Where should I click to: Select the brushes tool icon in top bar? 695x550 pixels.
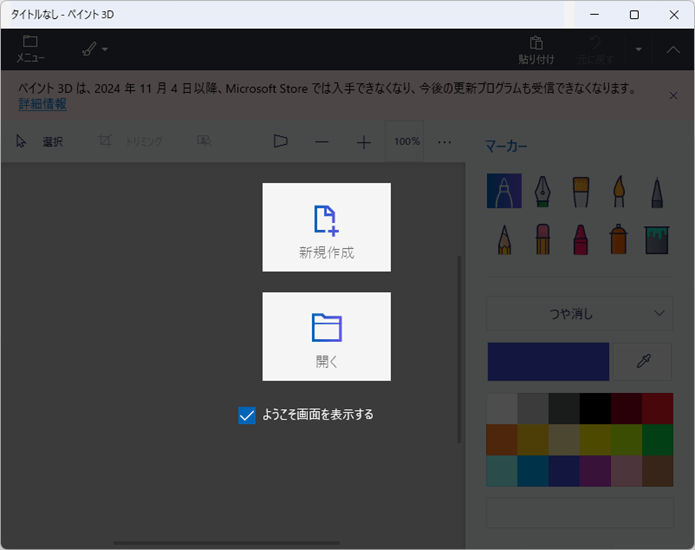tap(89, 49)
